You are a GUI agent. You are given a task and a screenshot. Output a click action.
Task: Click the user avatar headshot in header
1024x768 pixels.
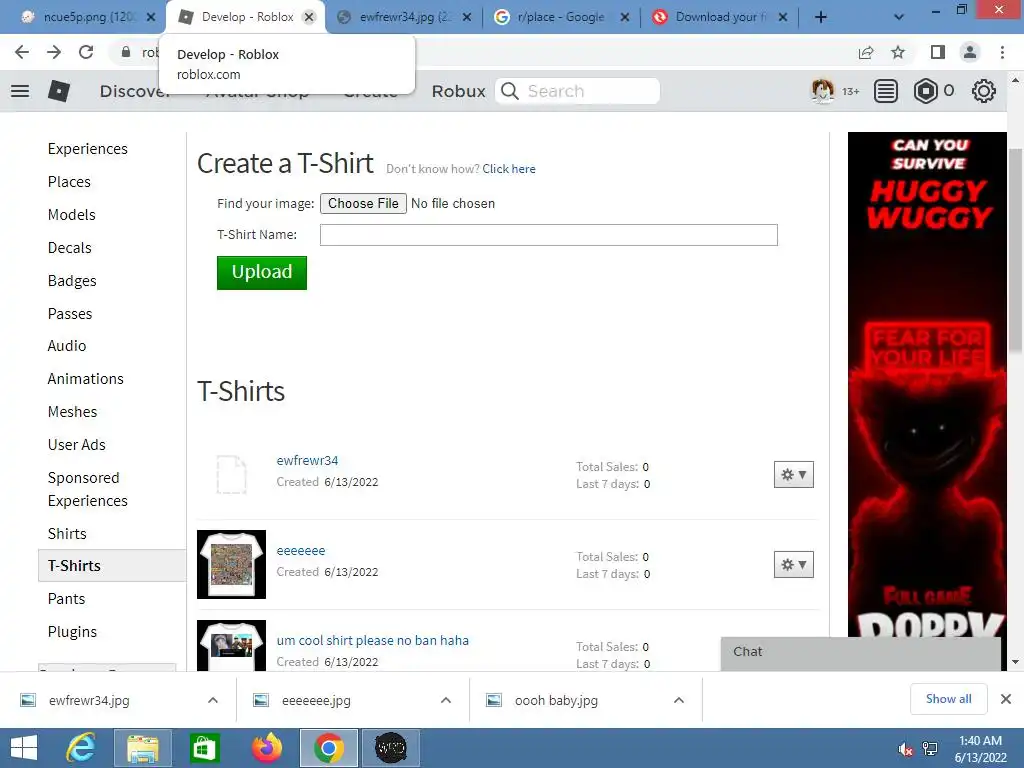pos(823,91)
